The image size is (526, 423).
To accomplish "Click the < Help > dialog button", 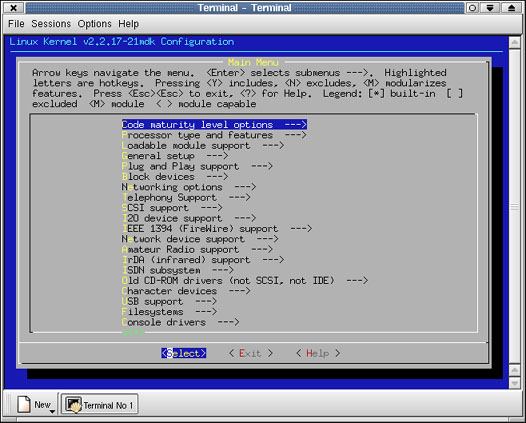I will pyautogui.click(x=318, y=353).
